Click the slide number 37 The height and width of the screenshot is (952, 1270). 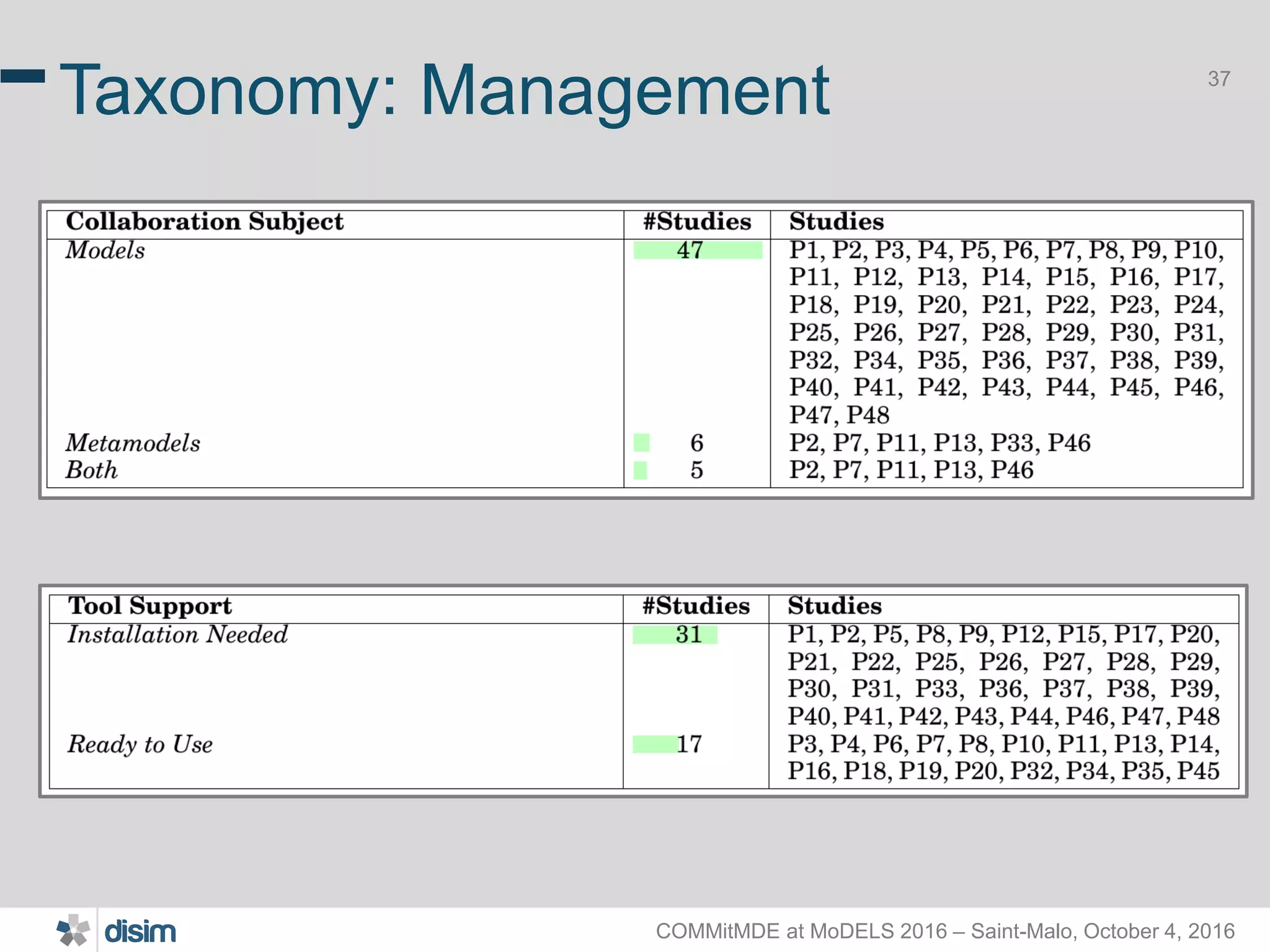pos(1219,79)
